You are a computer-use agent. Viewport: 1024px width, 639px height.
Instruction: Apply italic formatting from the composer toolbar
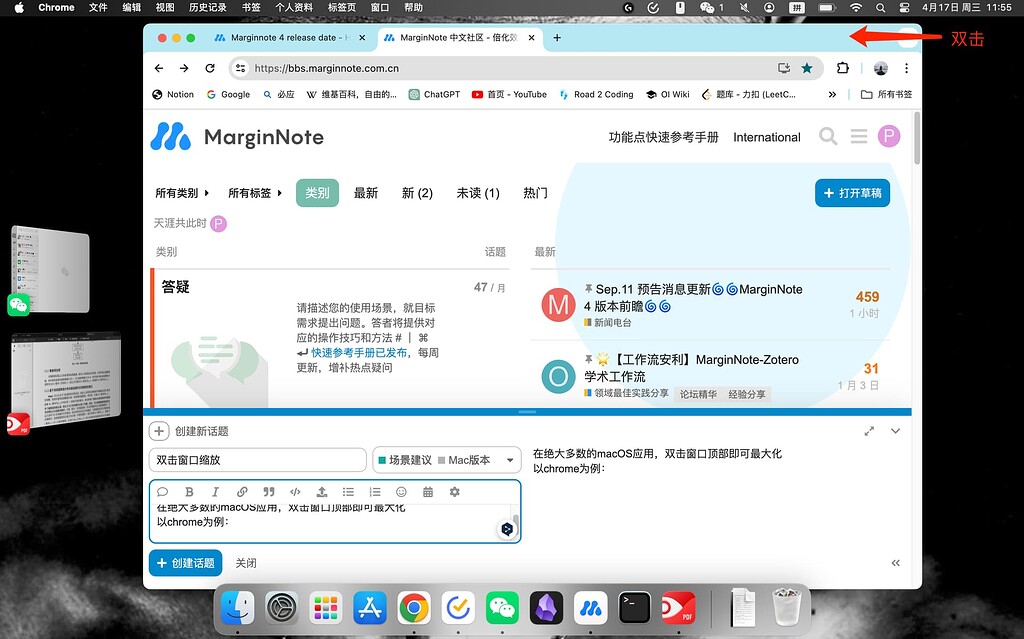coord(214,492)
